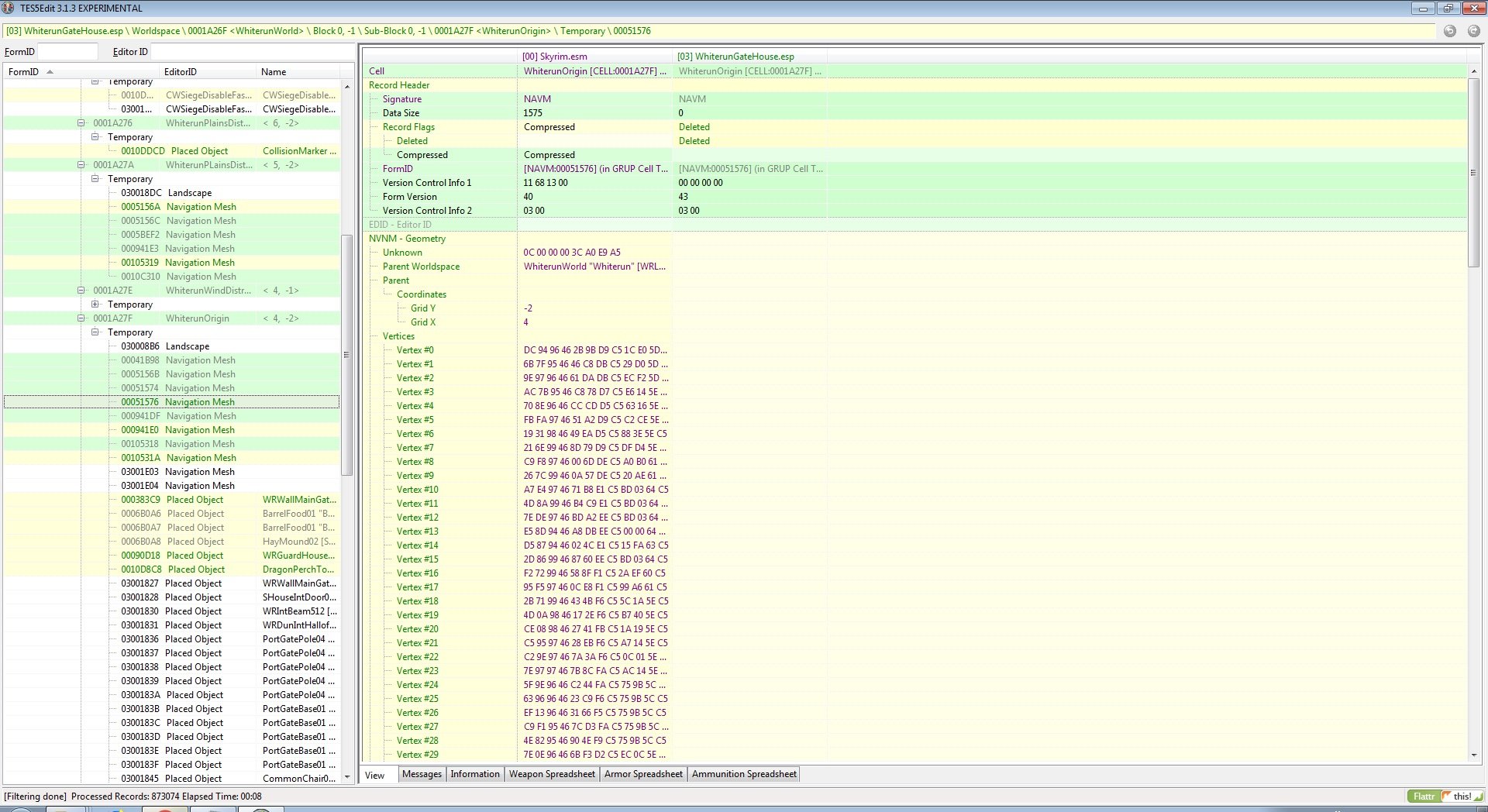Image resolution: width=1488 pixels, height=812 pixels.
Task: Click the record path address bar
Action: [718, 31]
